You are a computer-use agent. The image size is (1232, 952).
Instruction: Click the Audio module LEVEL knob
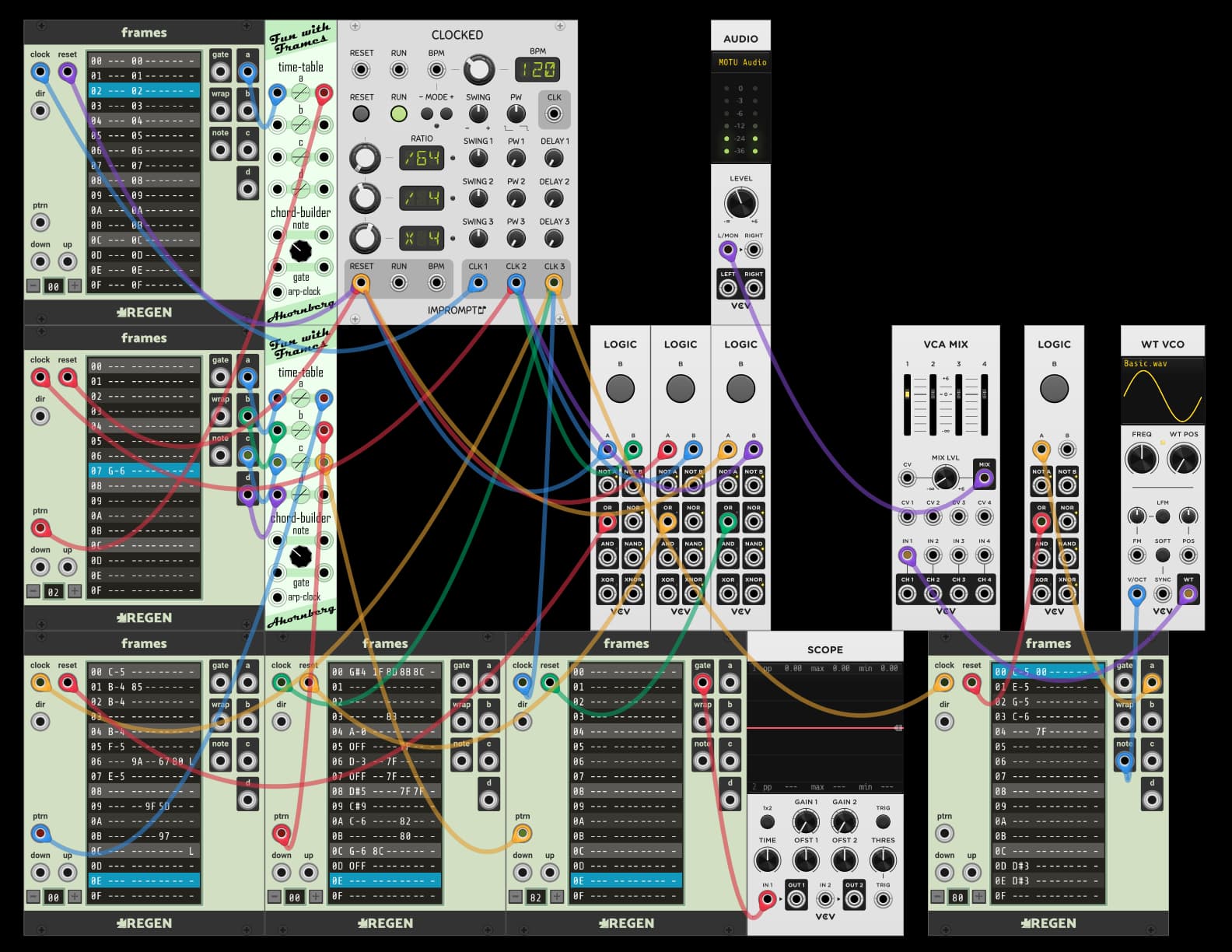(x=740, y=204)
